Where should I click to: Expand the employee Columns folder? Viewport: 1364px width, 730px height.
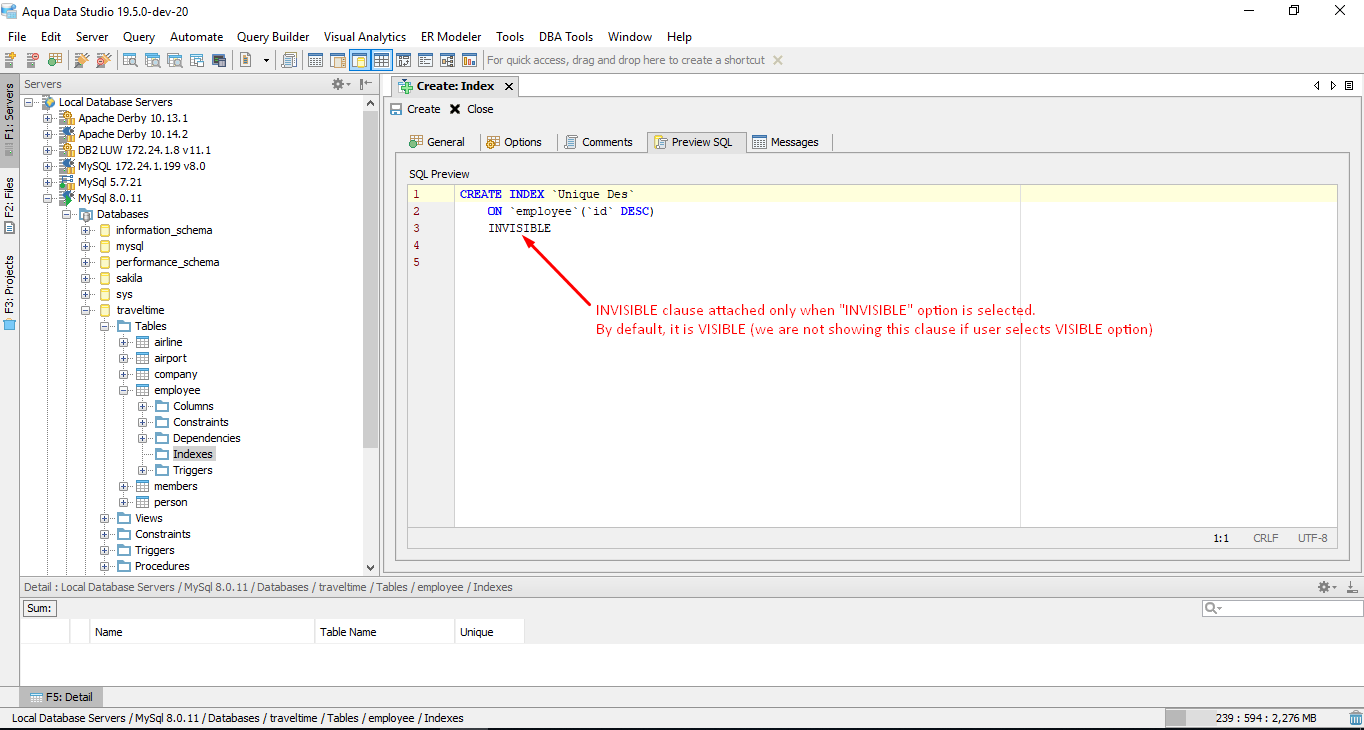143,406
